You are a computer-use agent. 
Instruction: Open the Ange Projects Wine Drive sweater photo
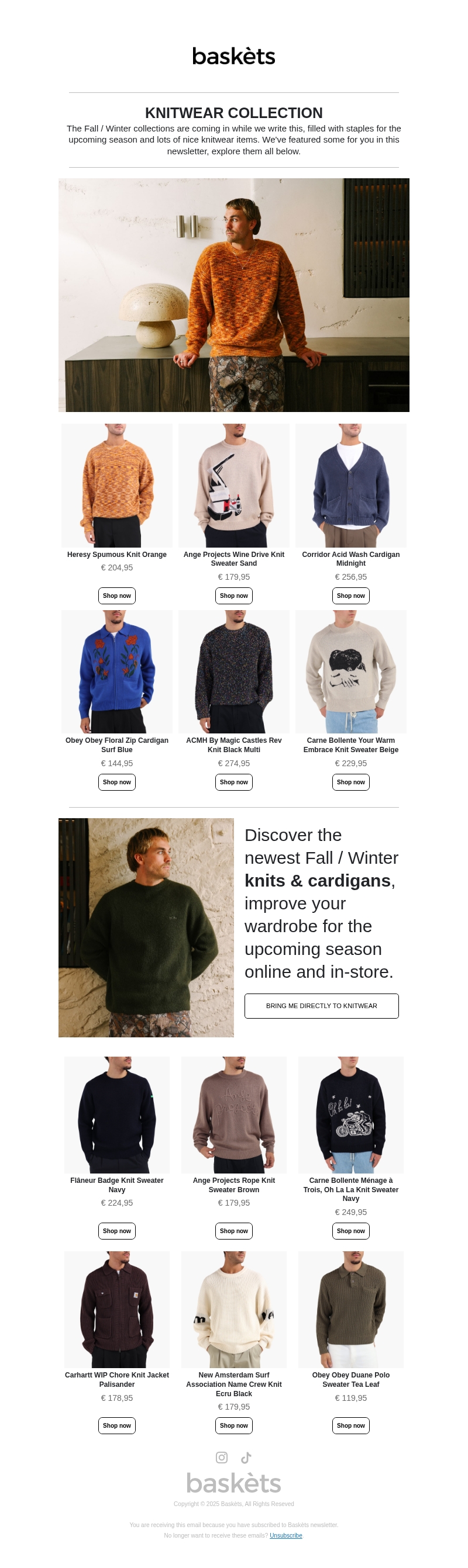tap(234, 485)
